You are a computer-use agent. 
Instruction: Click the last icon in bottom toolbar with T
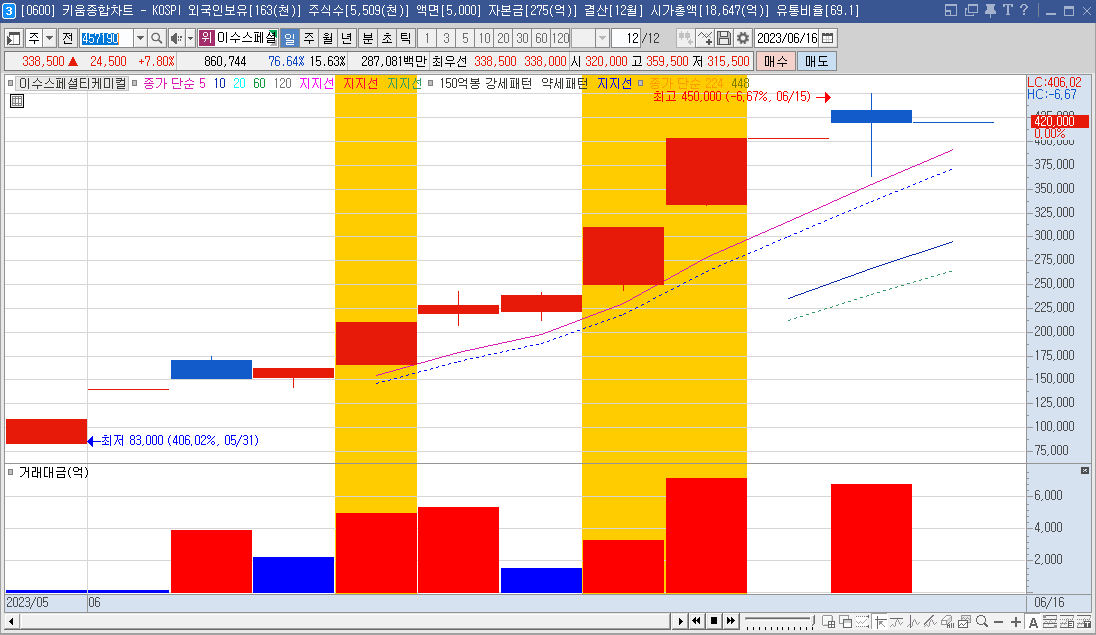click(x=1083, y=622)
